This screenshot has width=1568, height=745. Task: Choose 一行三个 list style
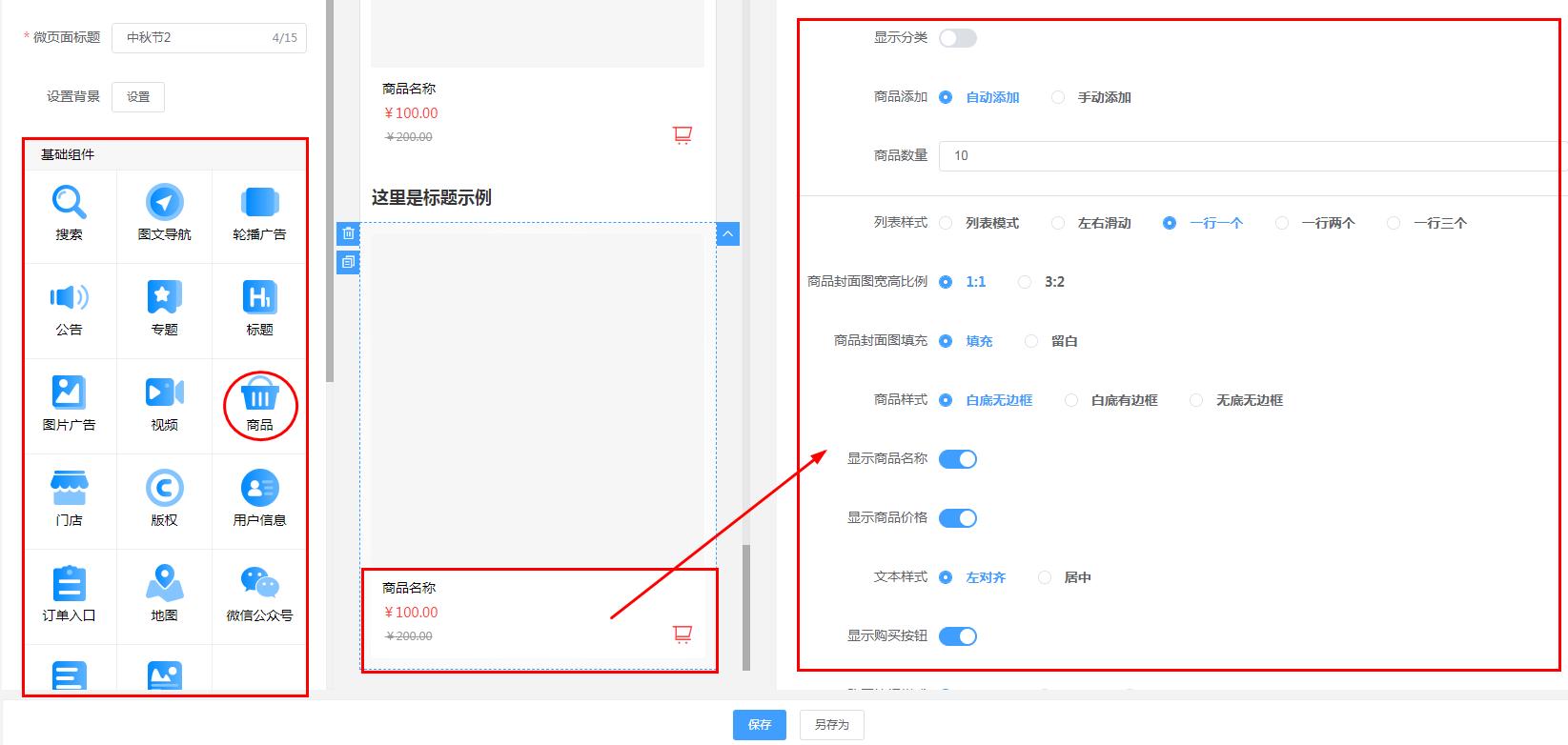point(1427,223)
